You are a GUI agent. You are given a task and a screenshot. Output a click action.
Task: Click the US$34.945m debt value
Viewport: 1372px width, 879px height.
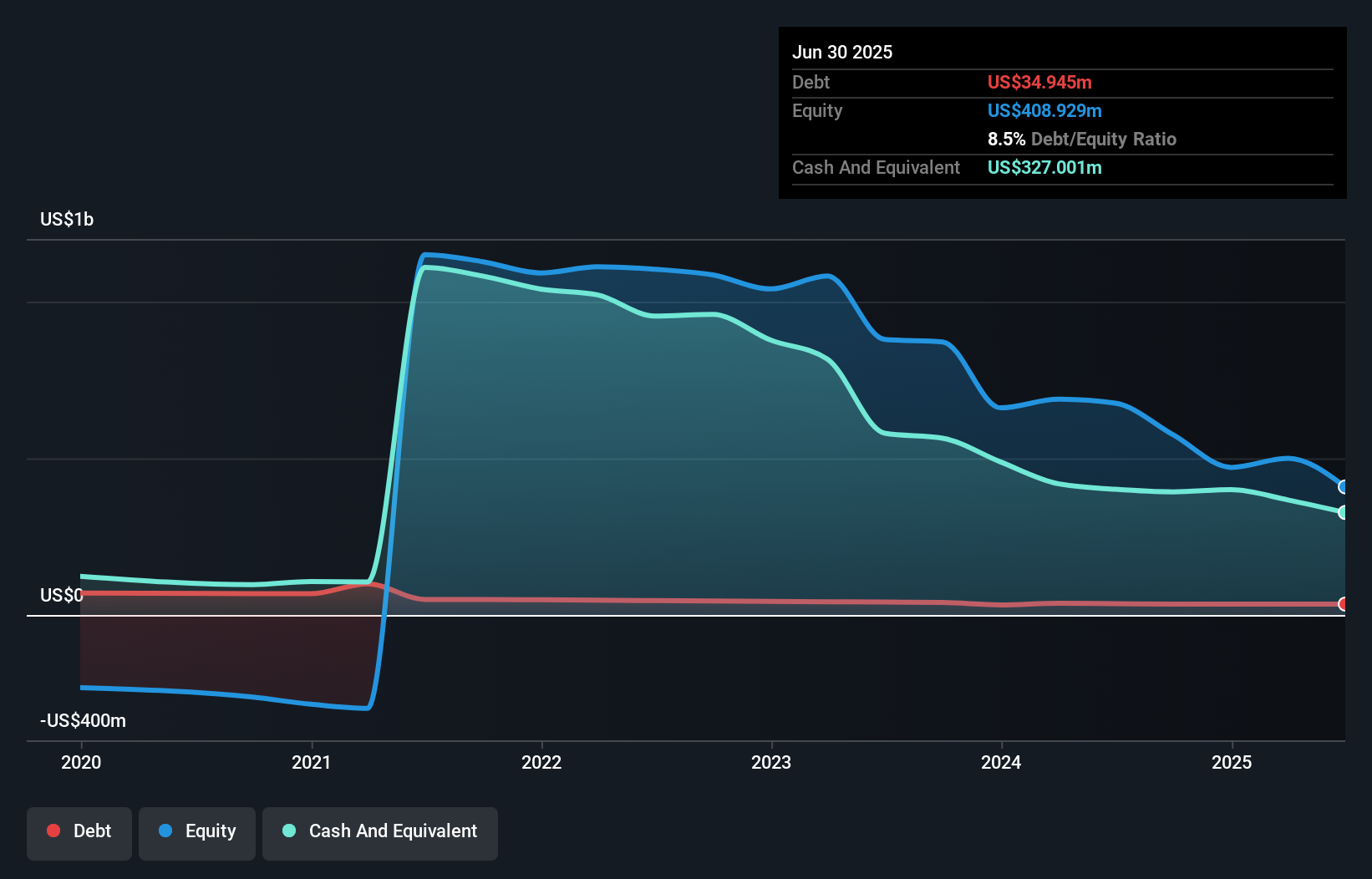tap(1039, 82)
